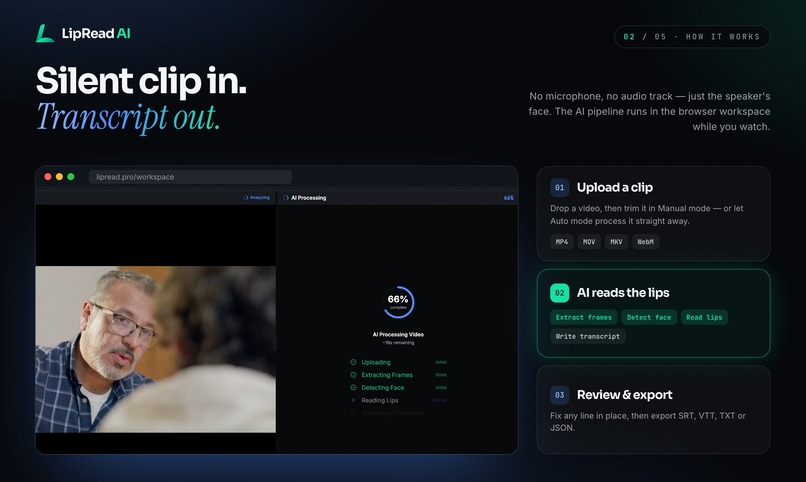Click the 01 number badge on Upload card
Screen dimensions: 806x482
tap(560, 188)
